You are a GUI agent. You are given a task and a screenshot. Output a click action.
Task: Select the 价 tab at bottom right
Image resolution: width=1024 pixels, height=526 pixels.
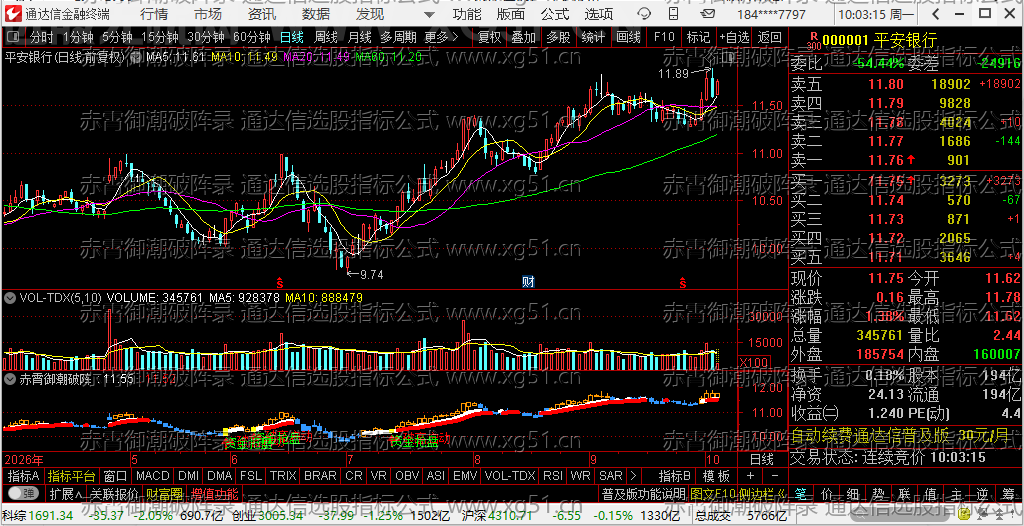(827, 493)
